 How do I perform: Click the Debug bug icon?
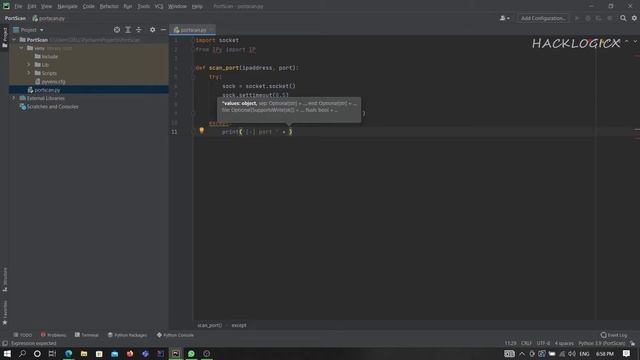click(588, 18)
